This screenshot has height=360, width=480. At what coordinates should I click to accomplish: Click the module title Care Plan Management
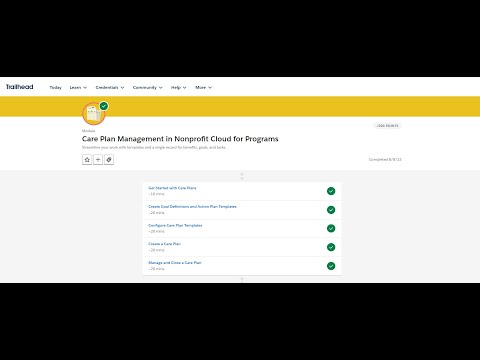[180, 139]
